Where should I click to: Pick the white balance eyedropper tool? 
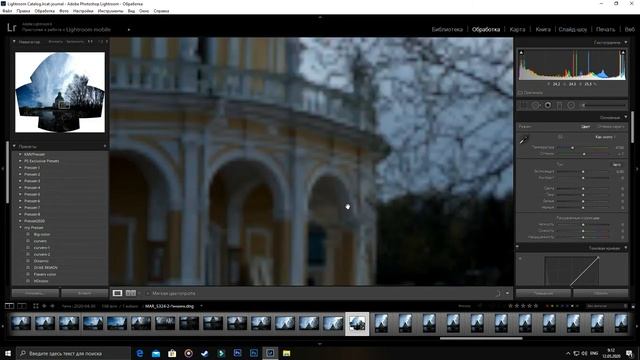[524, 140]
